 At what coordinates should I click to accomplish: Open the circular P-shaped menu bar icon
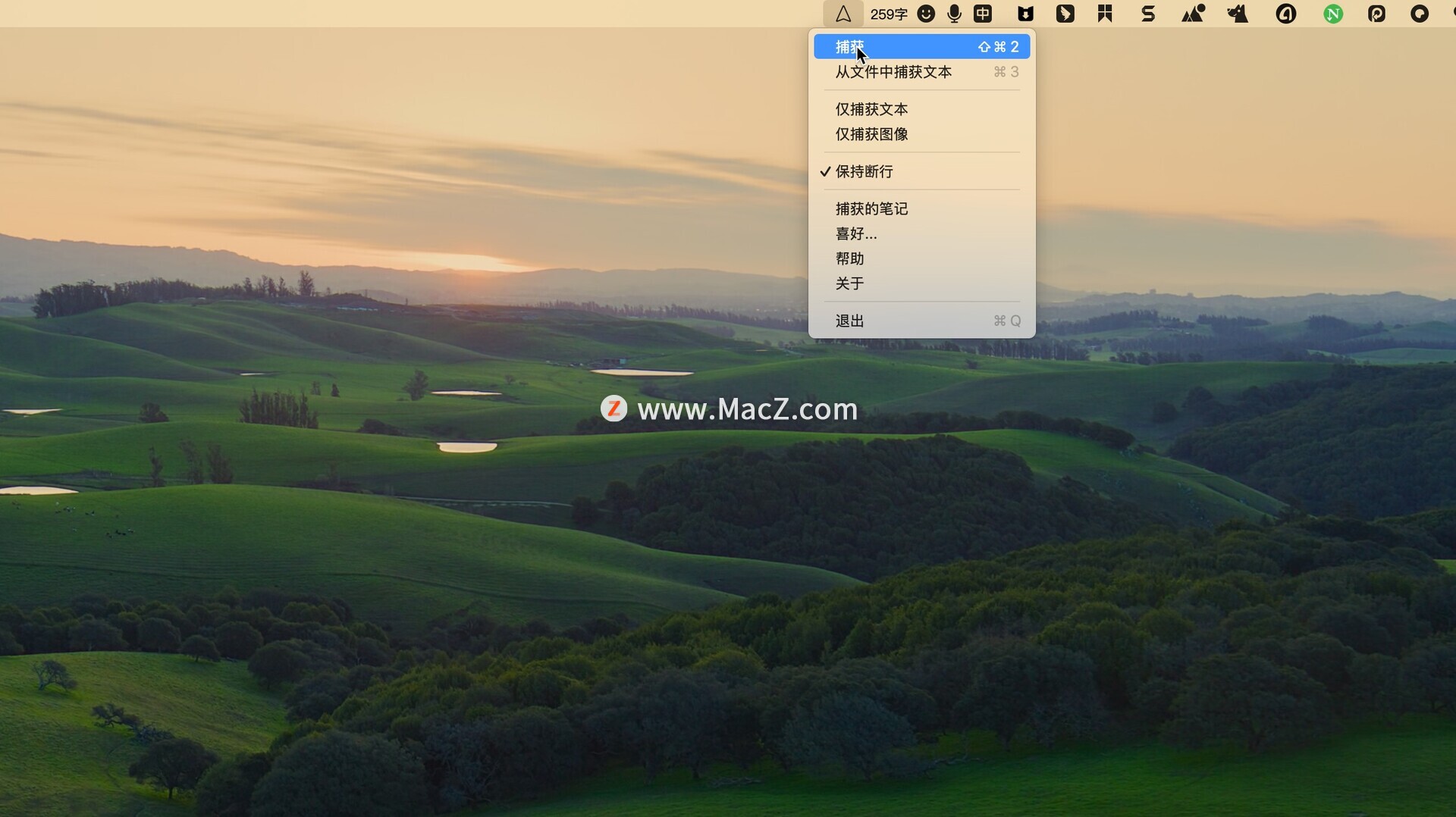point(1376,14)
